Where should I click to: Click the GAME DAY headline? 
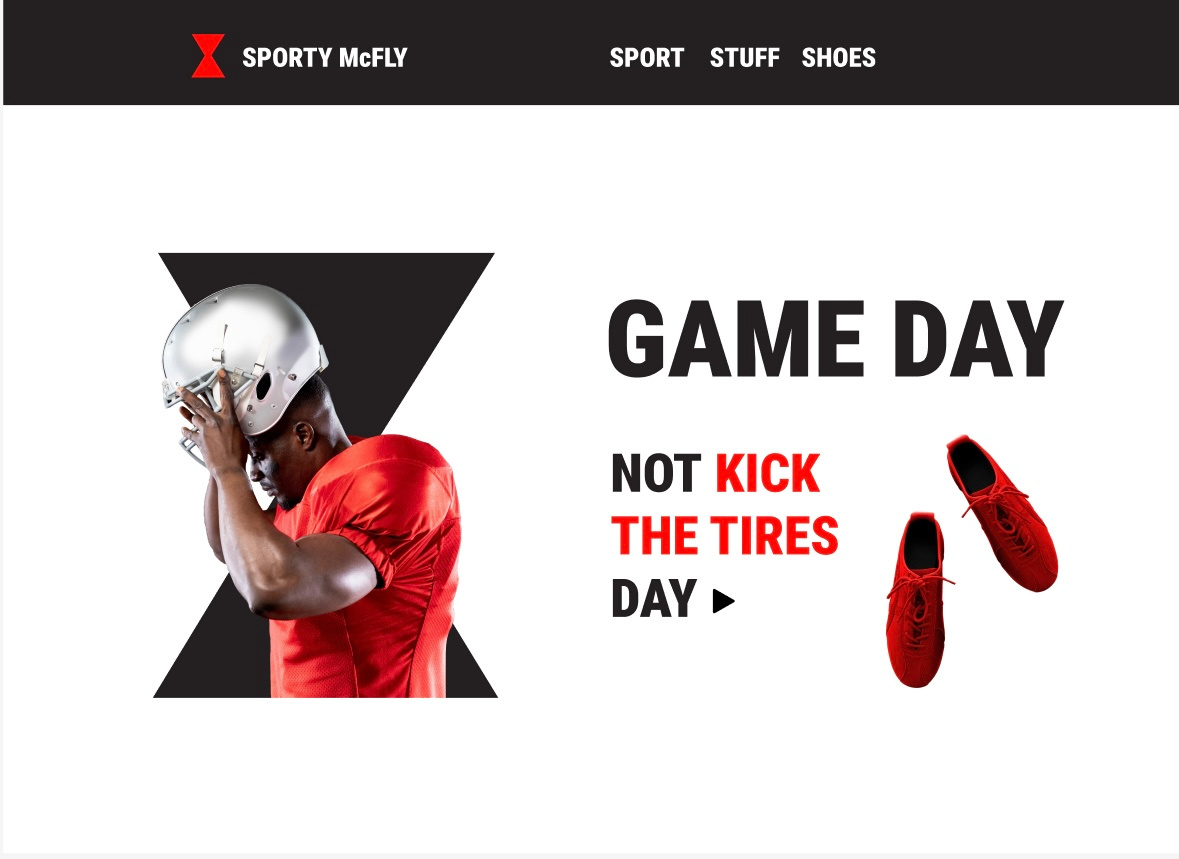coord(835,338)
